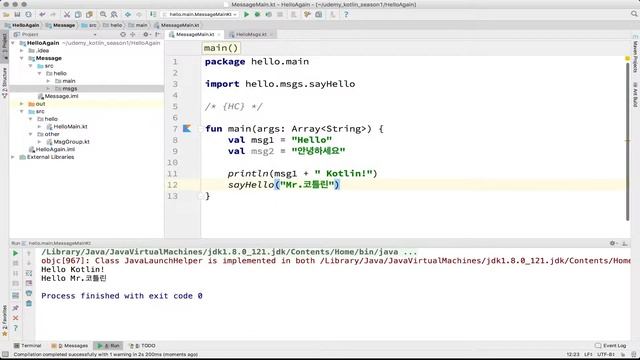Hide the Project panel using the hide icon
Screen dimensions: 640x360
(158, 35)
